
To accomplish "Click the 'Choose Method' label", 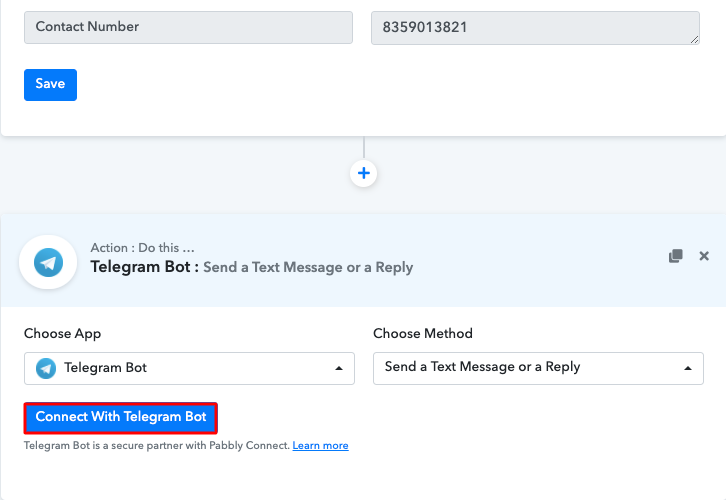I will (423, 333).
